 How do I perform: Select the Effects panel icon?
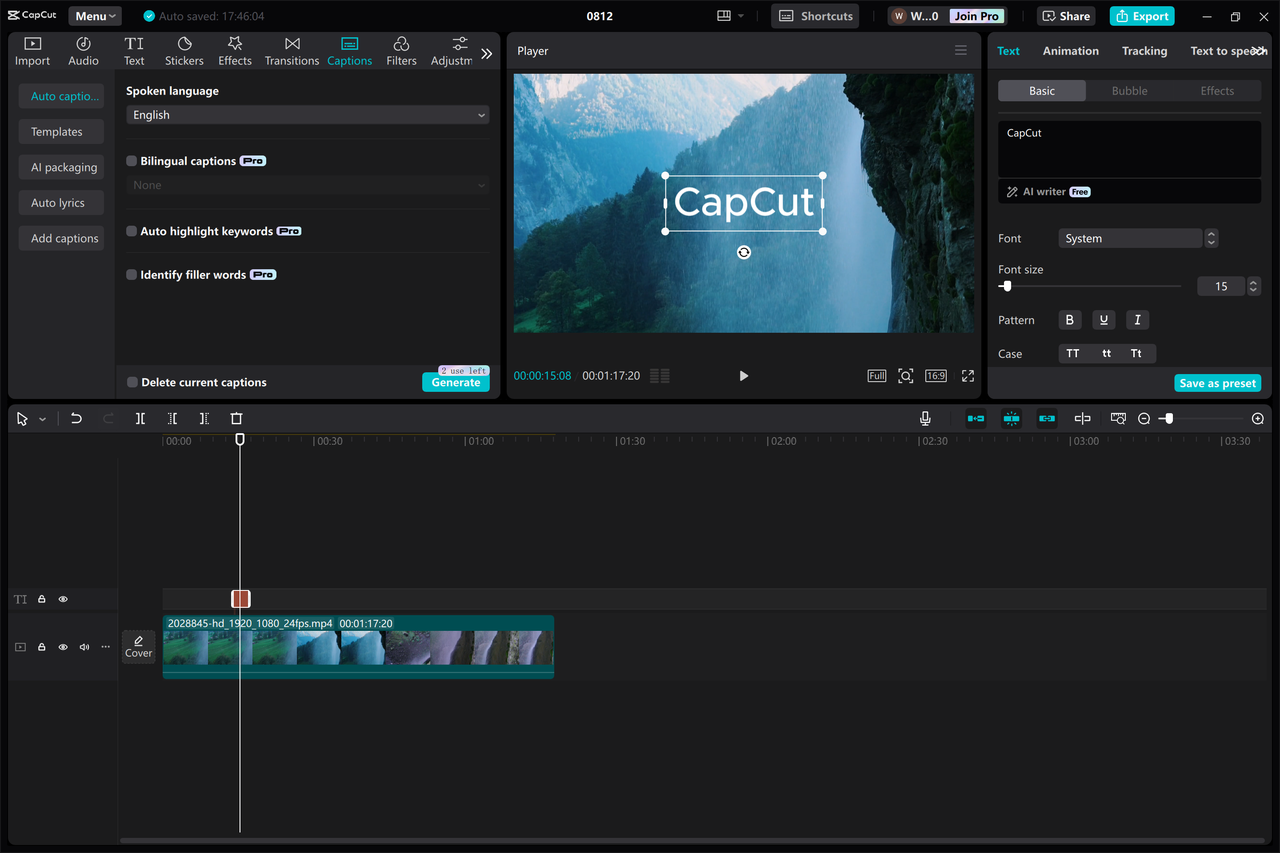[x=234, y=49]
